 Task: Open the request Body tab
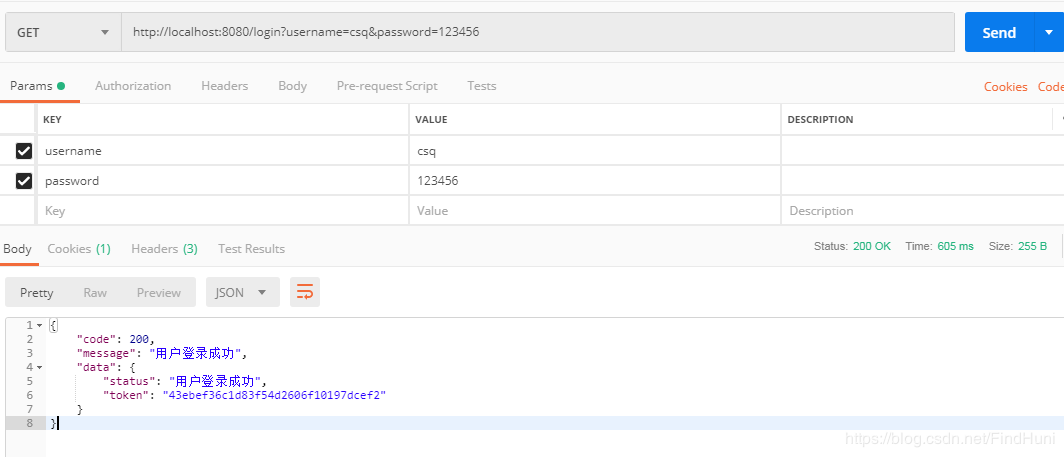(292, 86)
